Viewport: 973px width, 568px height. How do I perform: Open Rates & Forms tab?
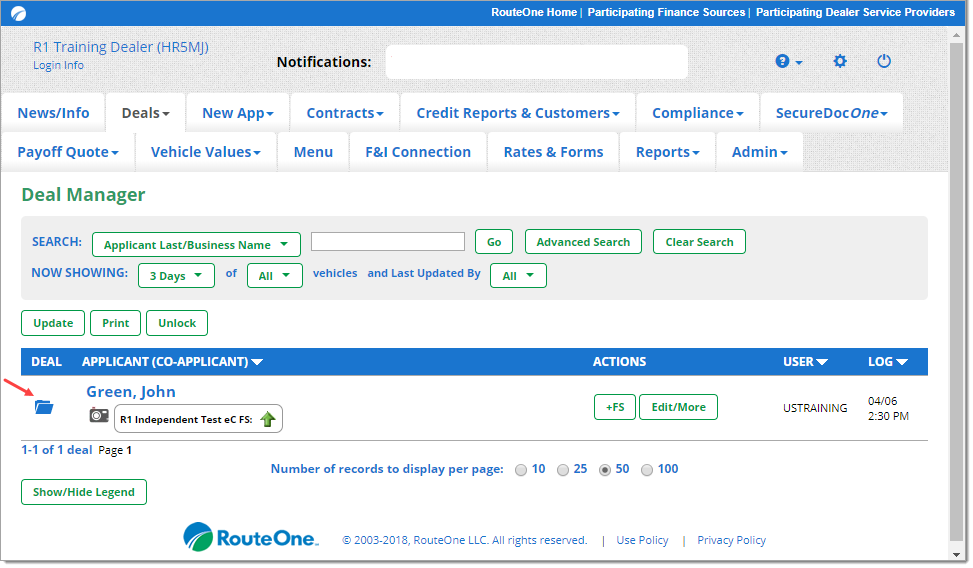pyautogui.click(x=554, y=152)
